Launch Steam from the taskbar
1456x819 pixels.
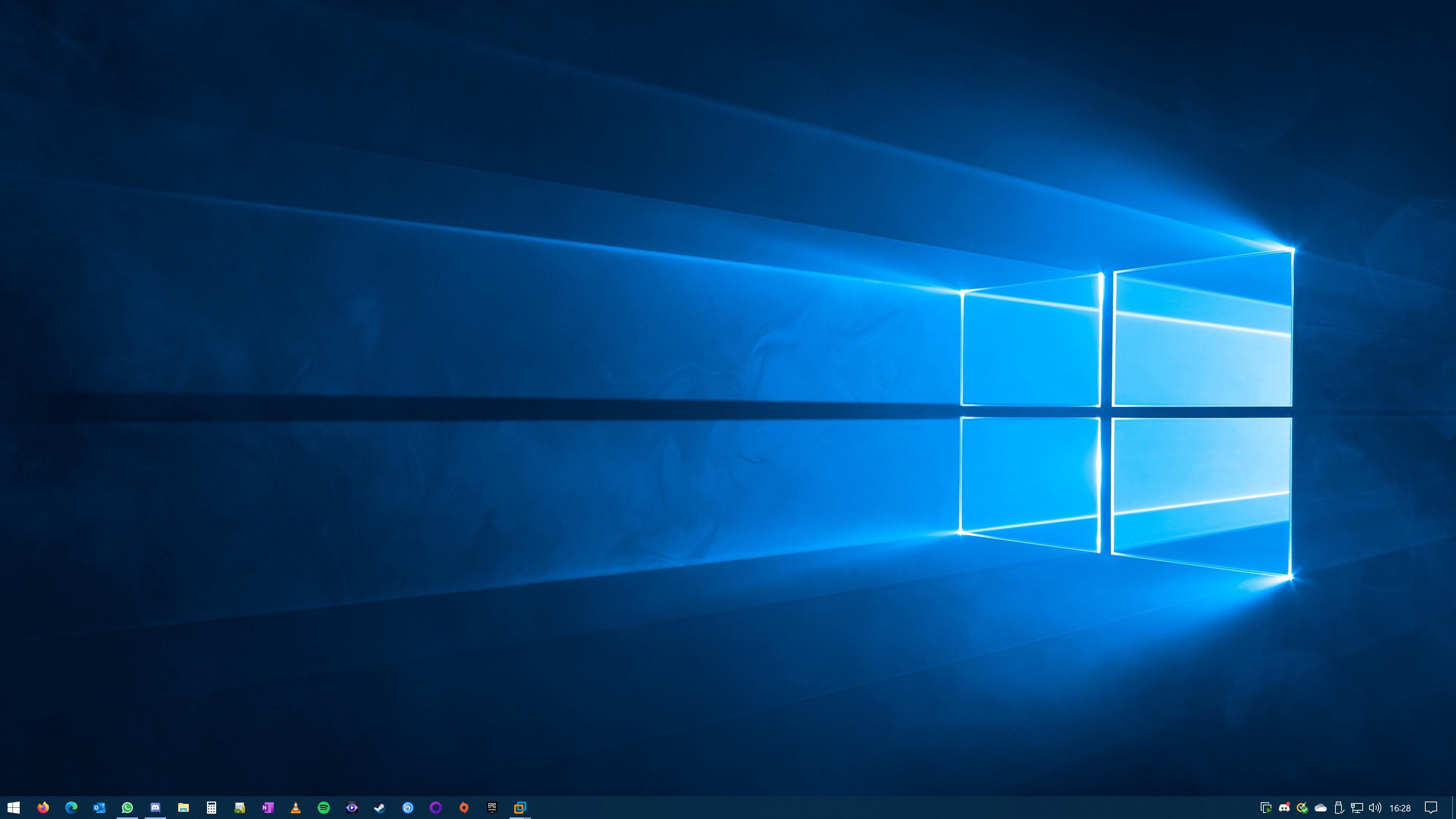[x=380, y=808]
